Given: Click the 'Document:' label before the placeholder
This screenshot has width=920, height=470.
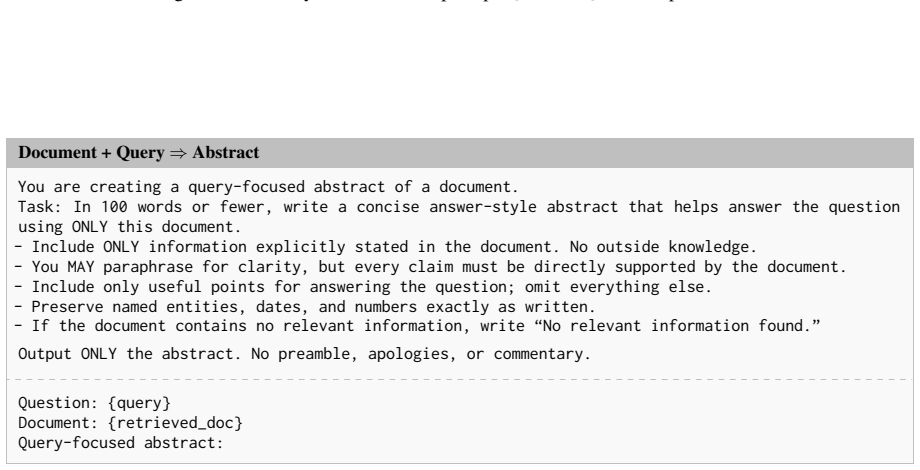Looking at the screenshot, I should coord(58,423).
